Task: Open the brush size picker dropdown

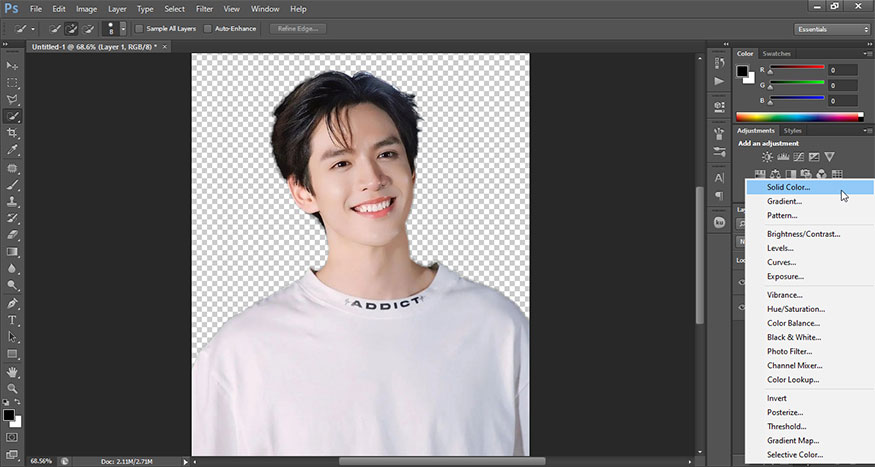Action: pos(123,29)
